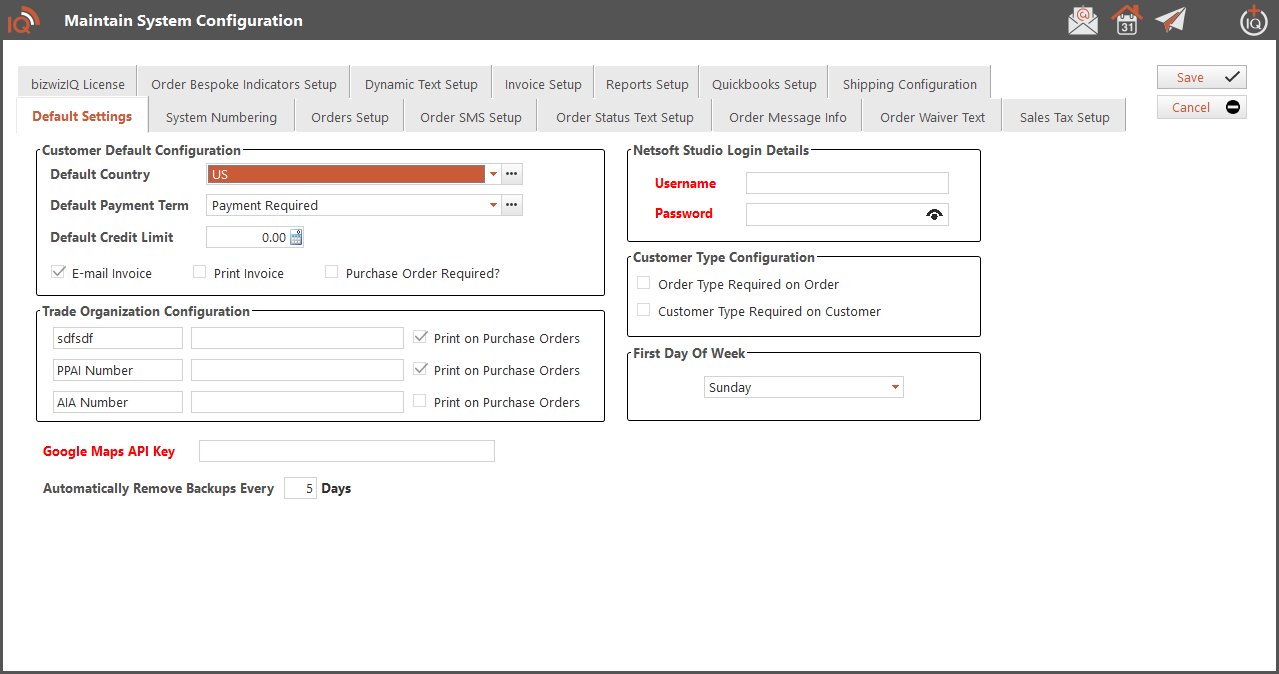
Task: Open ellipsis lookup beside Default Country
Action: (x=512, y=174)
